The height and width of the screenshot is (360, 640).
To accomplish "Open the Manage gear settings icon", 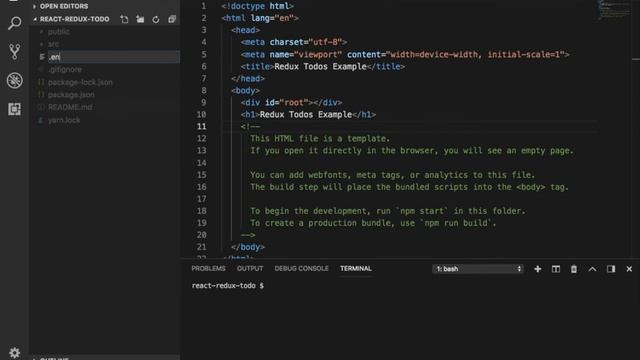I will [15, 352].
